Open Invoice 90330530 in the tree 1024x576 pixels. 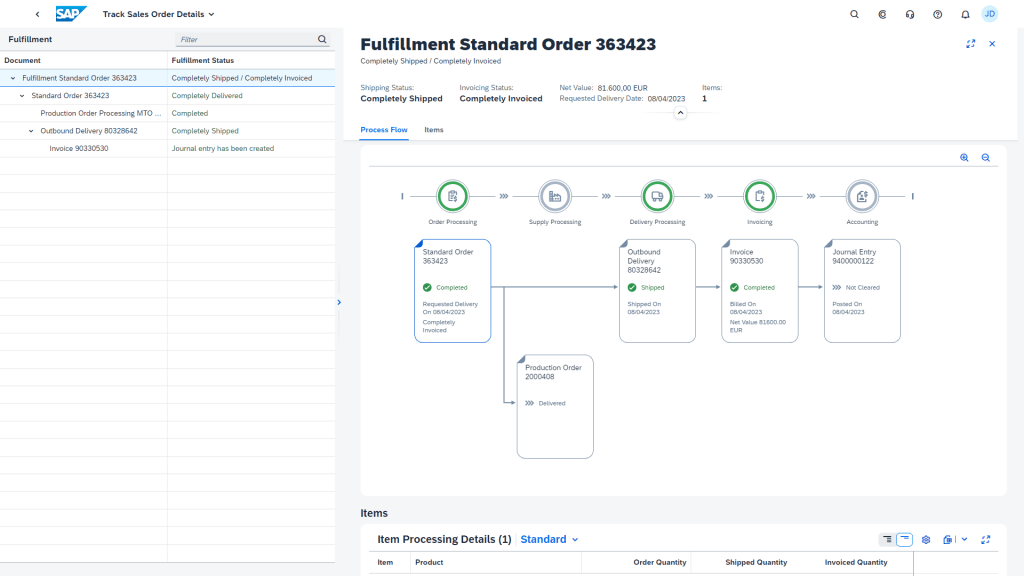pyautogui.click(x=79, y=149)
